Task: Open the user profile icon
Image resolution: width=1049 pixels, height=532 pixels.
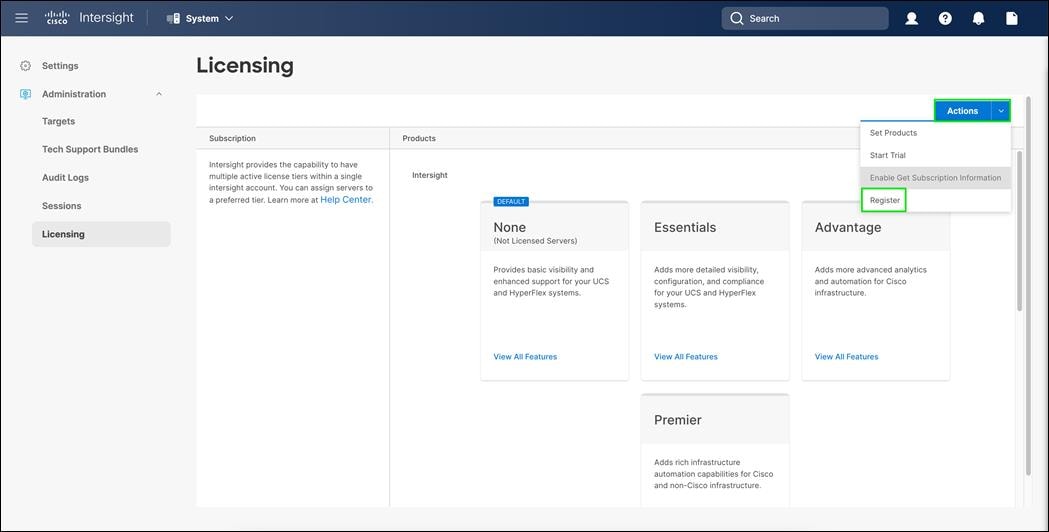Action: pyautogui.click(x=911, y=19)
